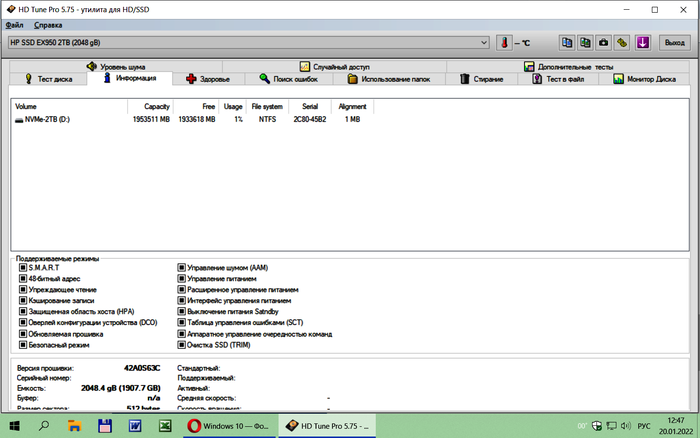This screenshot has width=700, height=438.
Task: Switch to the Уровень шума tab
Action: (116, 67)
